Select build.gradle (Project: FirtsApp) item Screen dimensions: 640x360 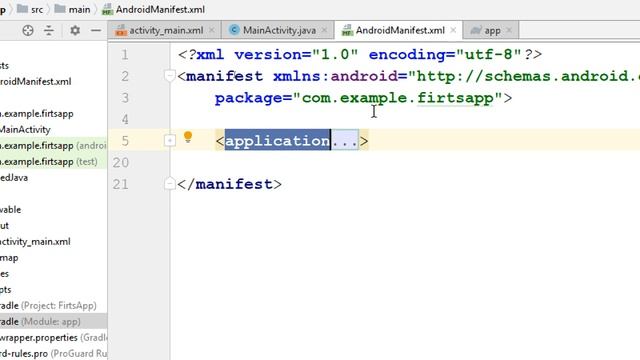click(48, 306)
